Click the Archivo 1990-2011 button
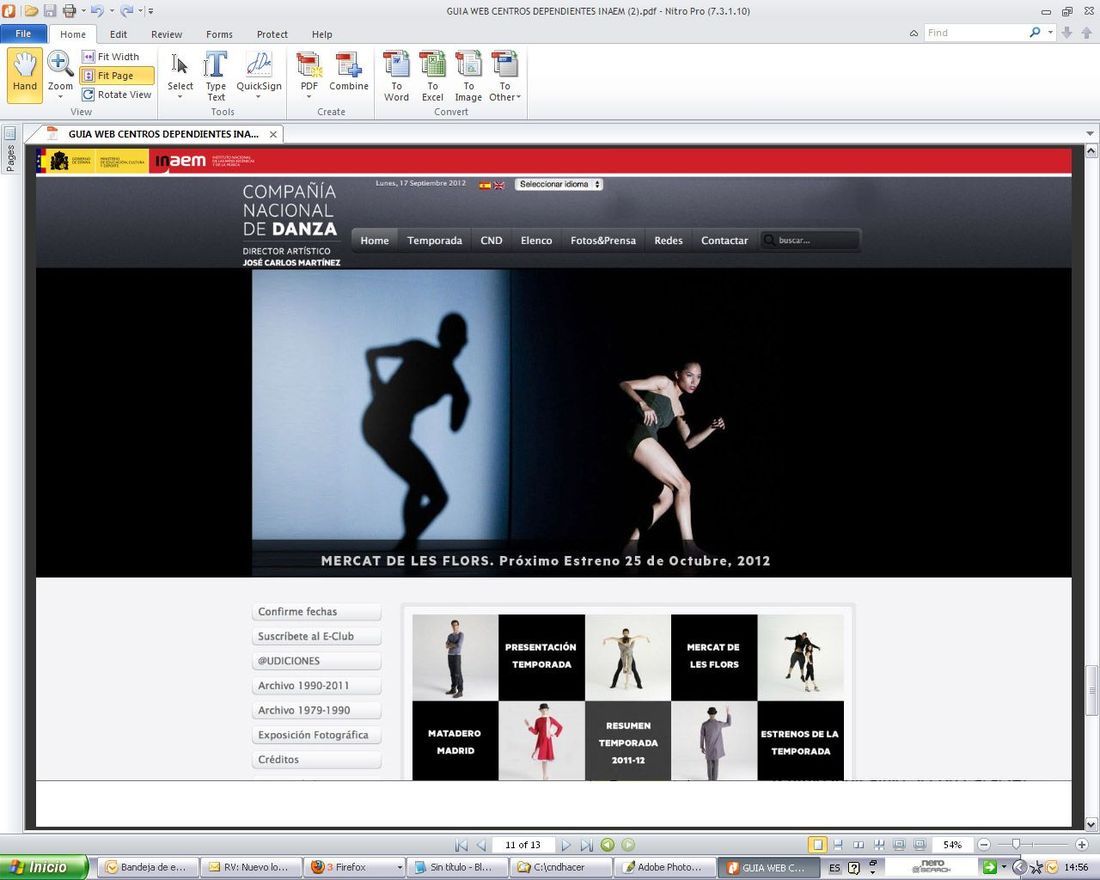Screen dimensions: 1100x880 point(316,686)
